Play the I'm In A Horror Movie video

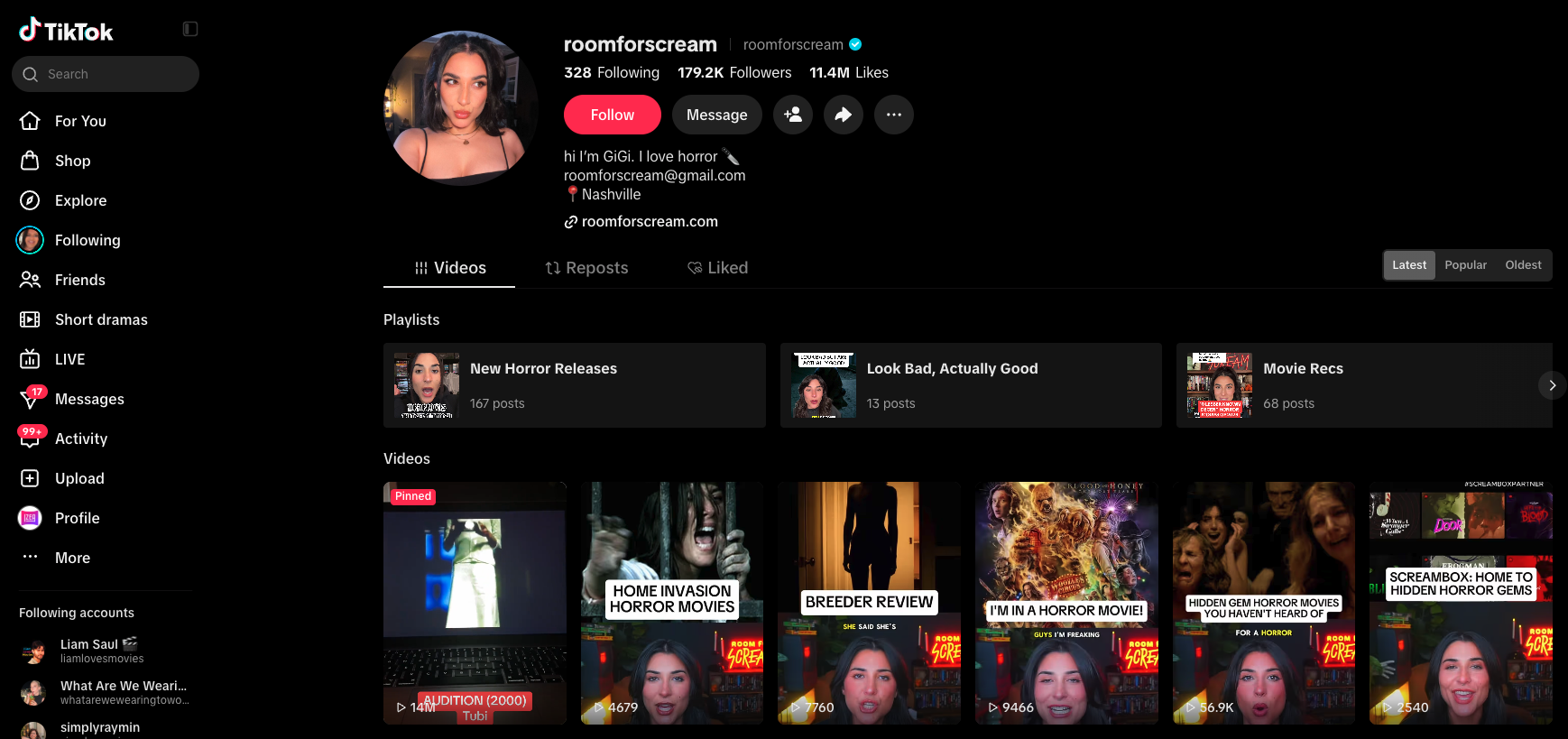1066,603
